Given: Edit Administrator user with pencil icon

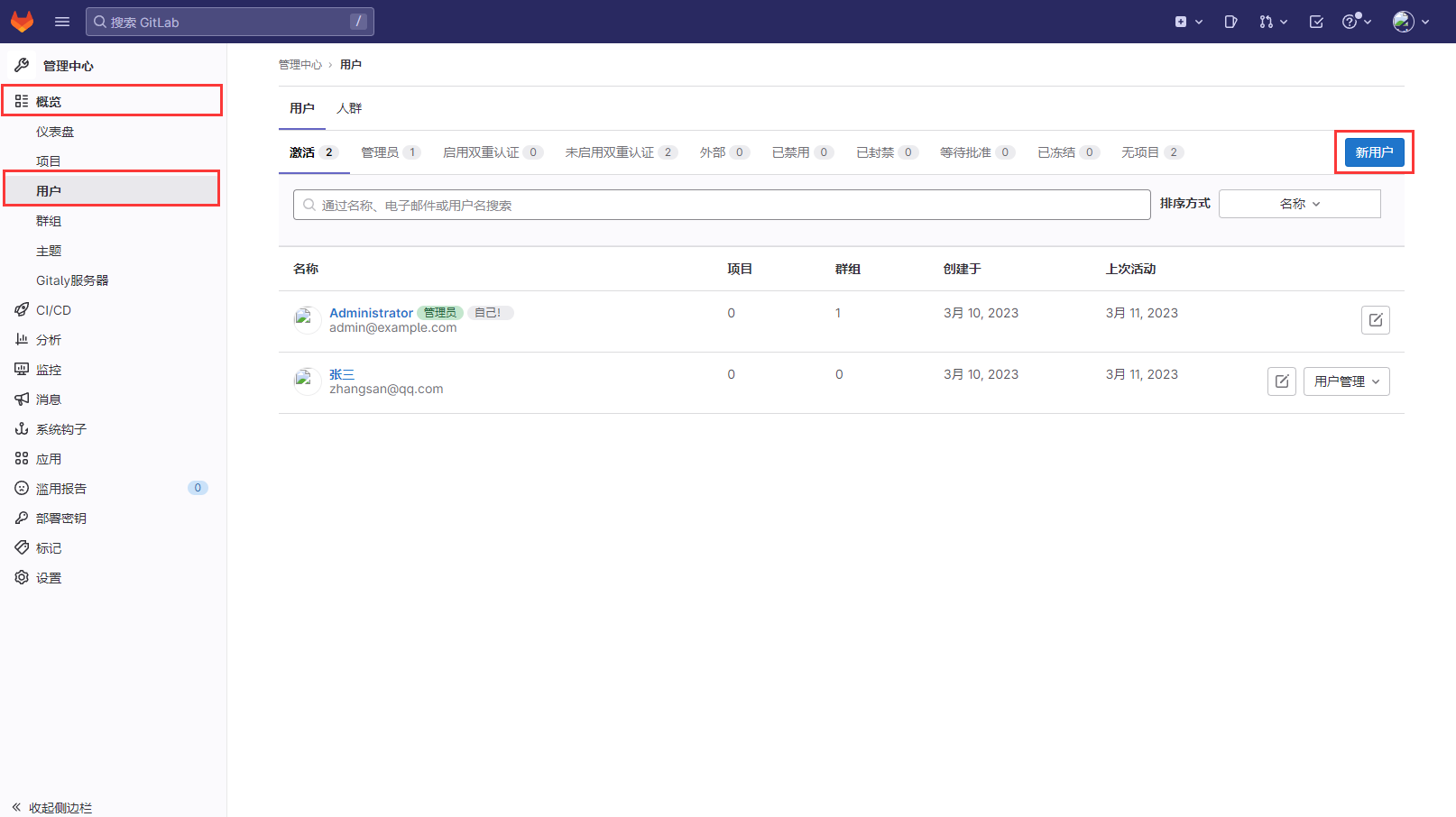Looking at the screenshot, I should pyautogui.click(x=1375, y=320).
